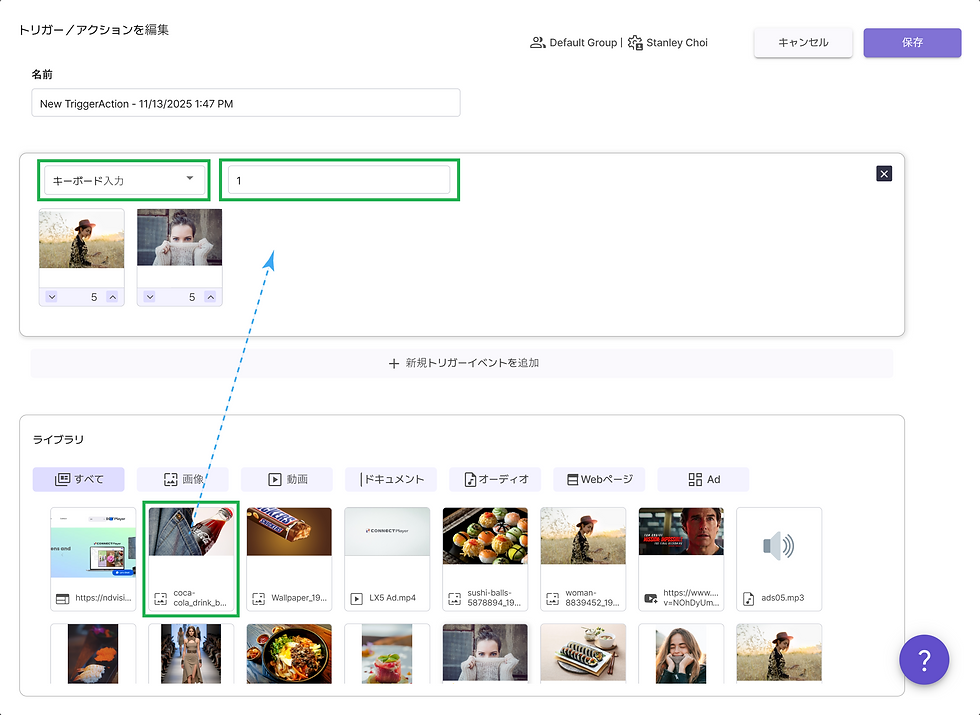Screen dimensions: 980x715
Task: Click the Default Group members icon
Action: tap(537, 42)
